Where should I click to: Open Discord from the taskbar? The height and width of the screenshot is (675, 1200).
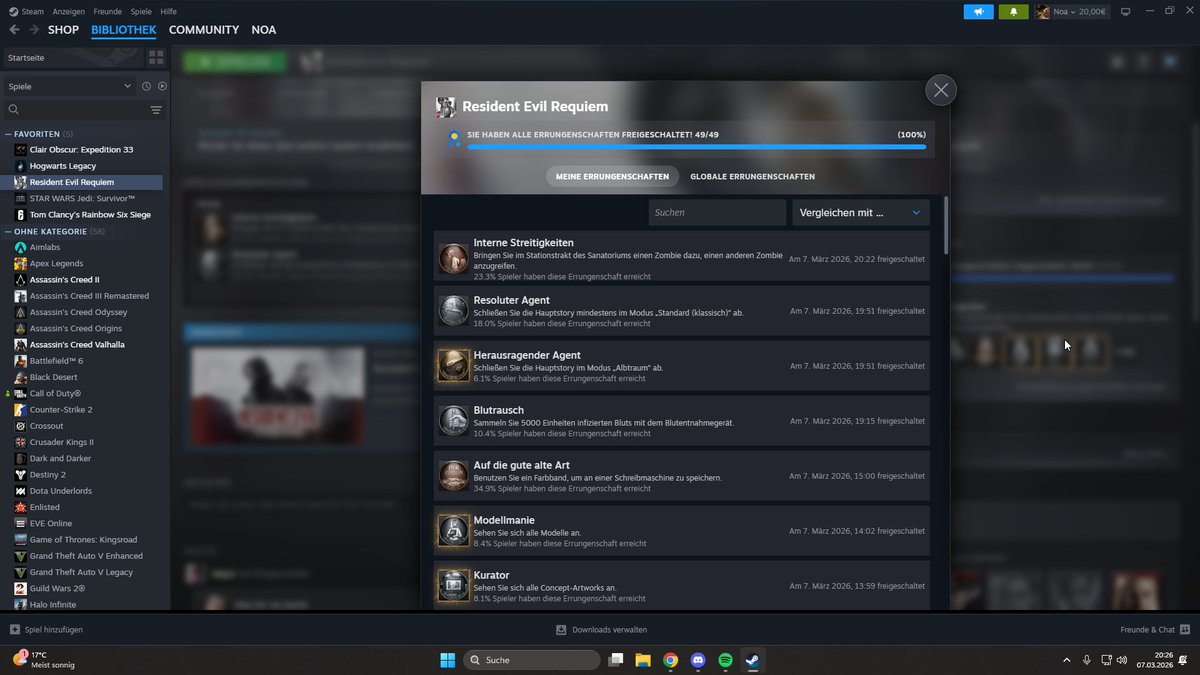pyautogui.click(x=698, y=660)
